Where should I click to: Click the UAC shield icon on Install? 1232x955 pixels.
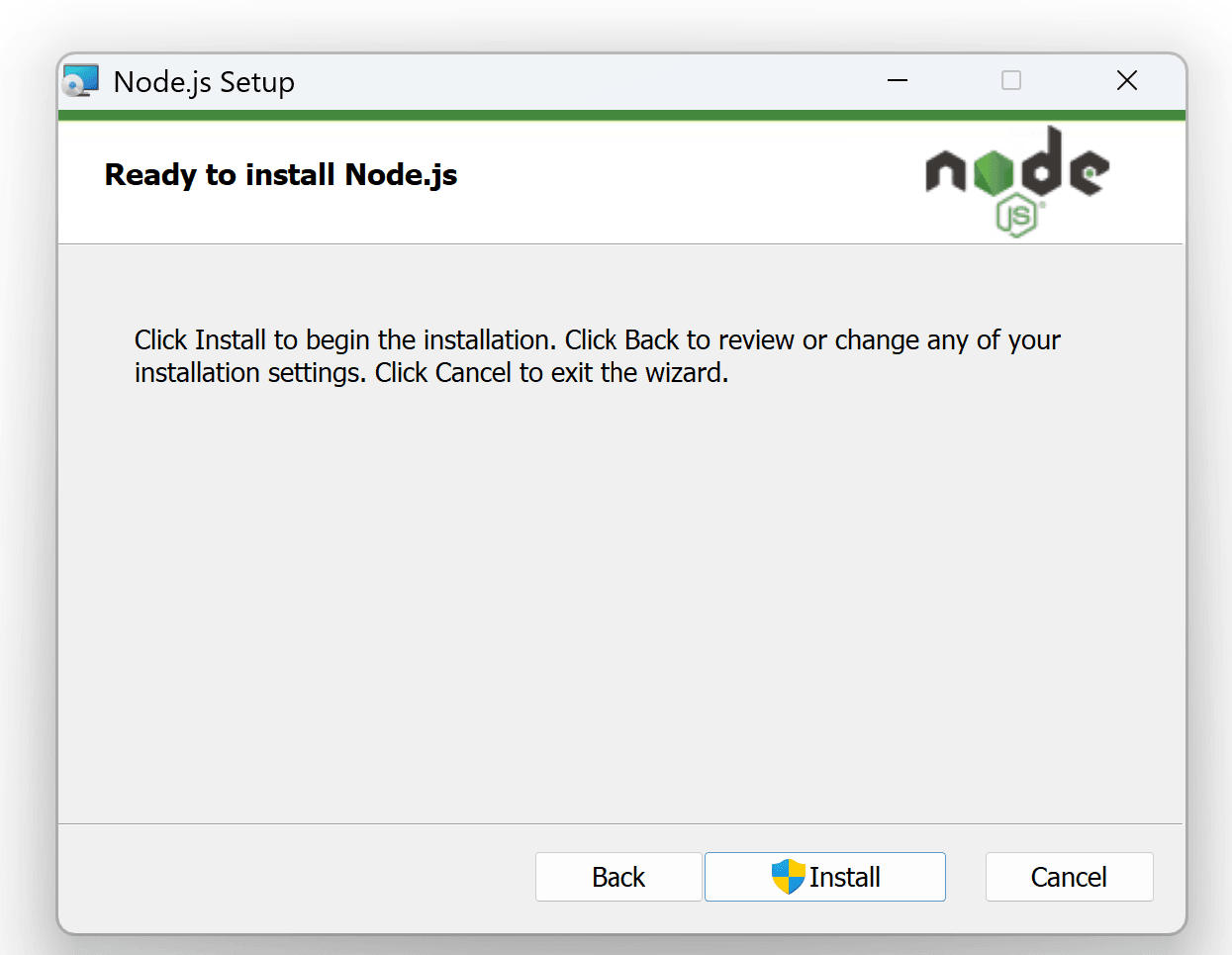(788, 877)
